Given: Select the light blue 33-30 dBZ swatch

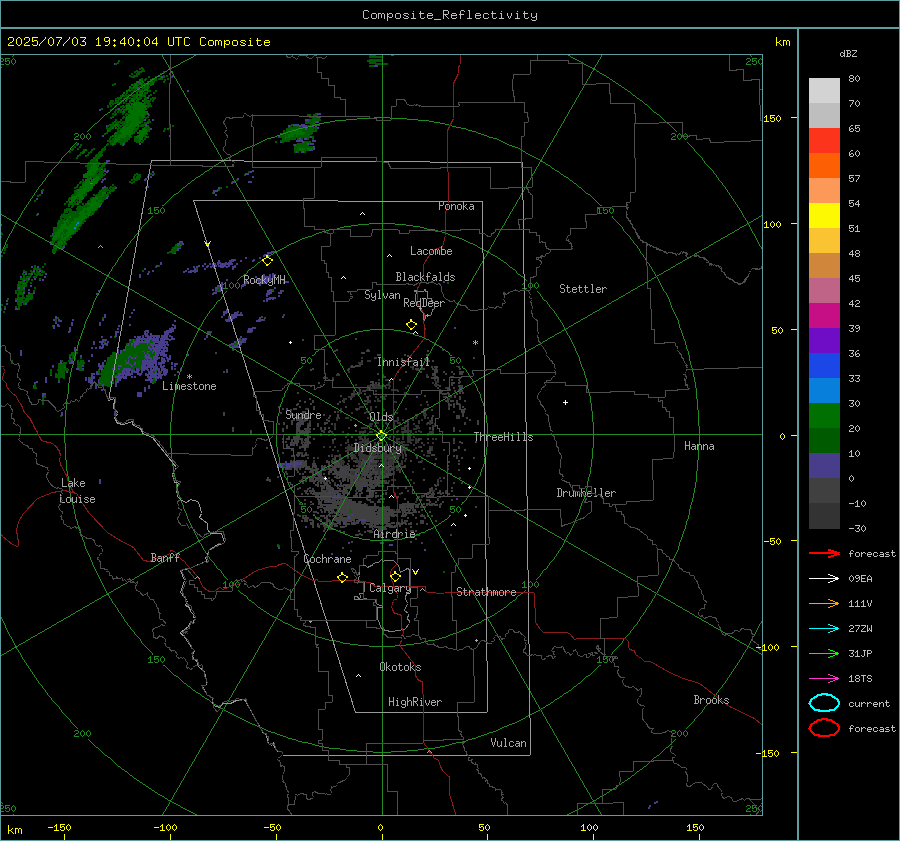Looking at the screenshot, I should point(824,390).
